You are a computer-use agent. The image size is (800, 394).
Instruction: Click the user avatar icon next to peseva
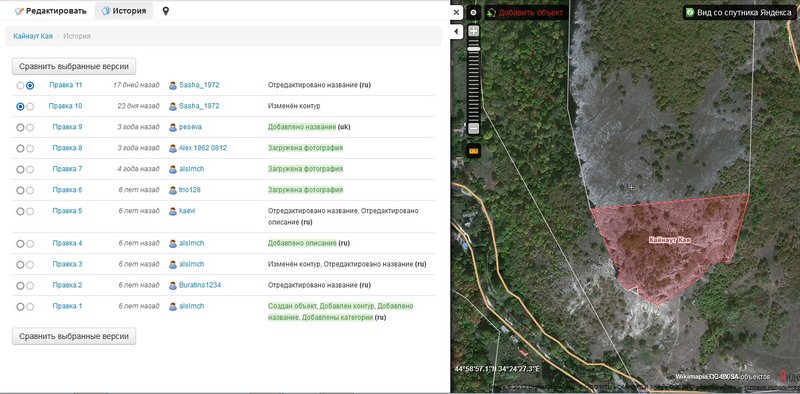coord(173,128)
